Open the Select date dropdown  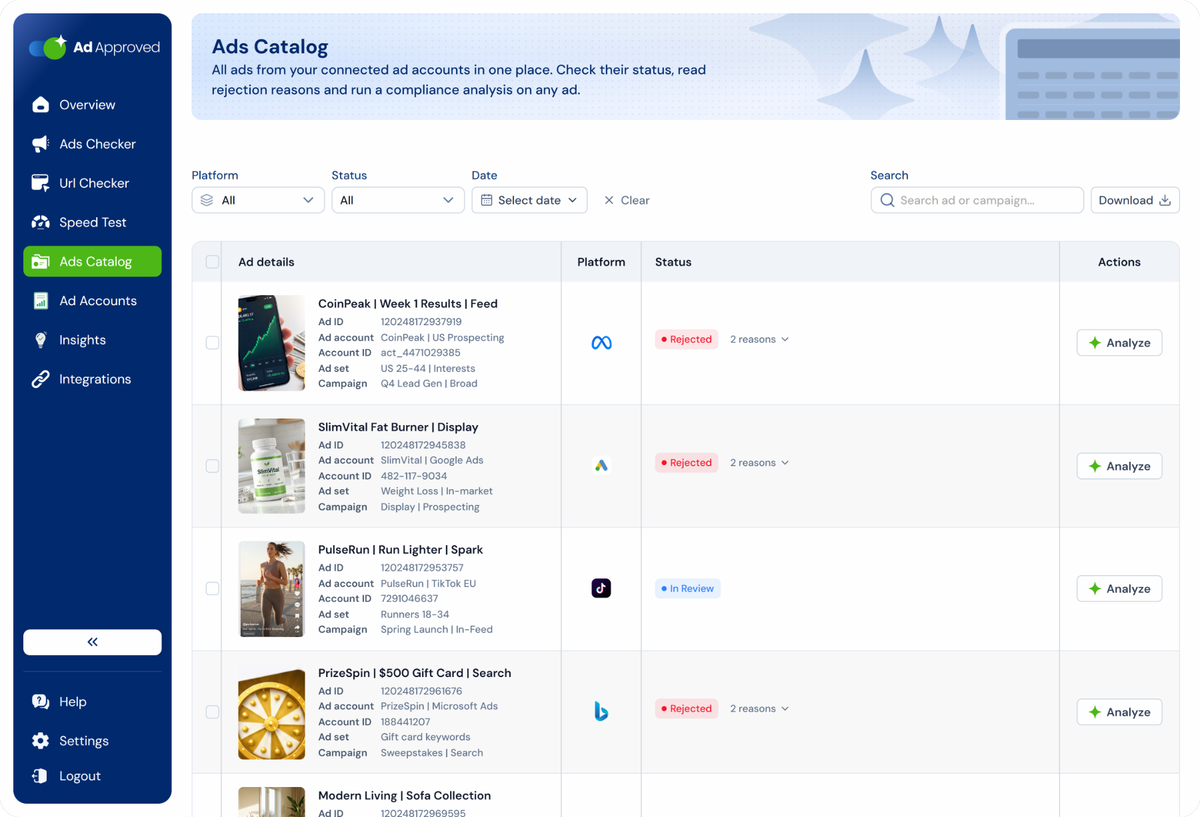click(529, 200)
